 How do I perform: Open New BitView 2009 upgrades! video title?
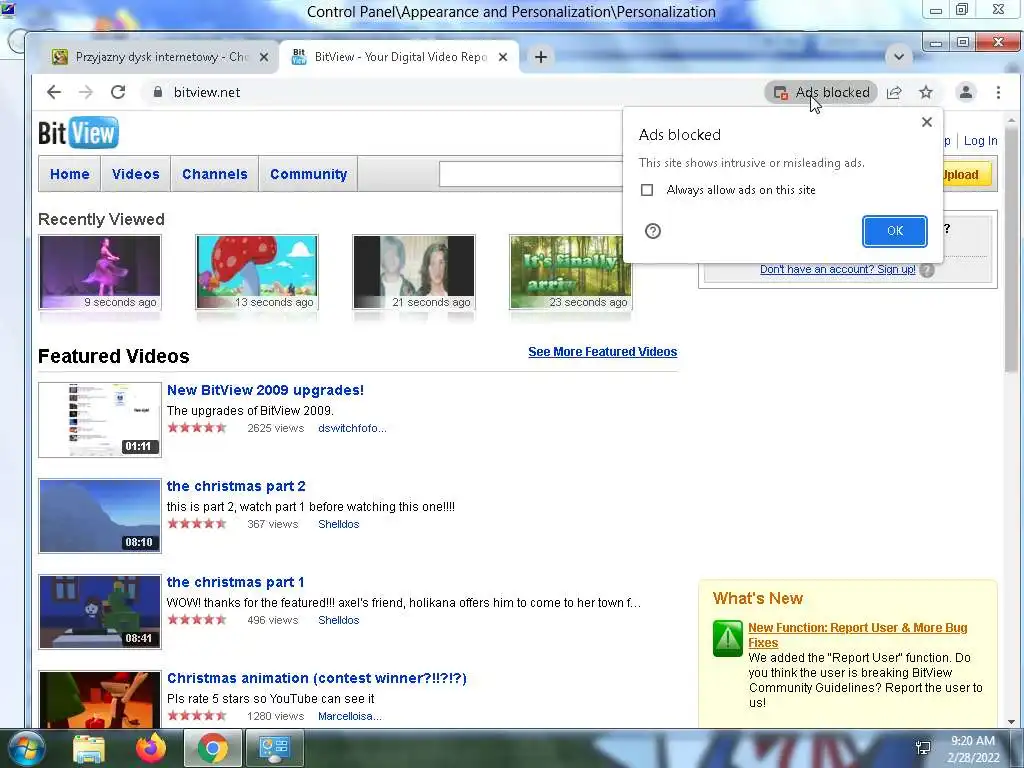tap(265, 390)
